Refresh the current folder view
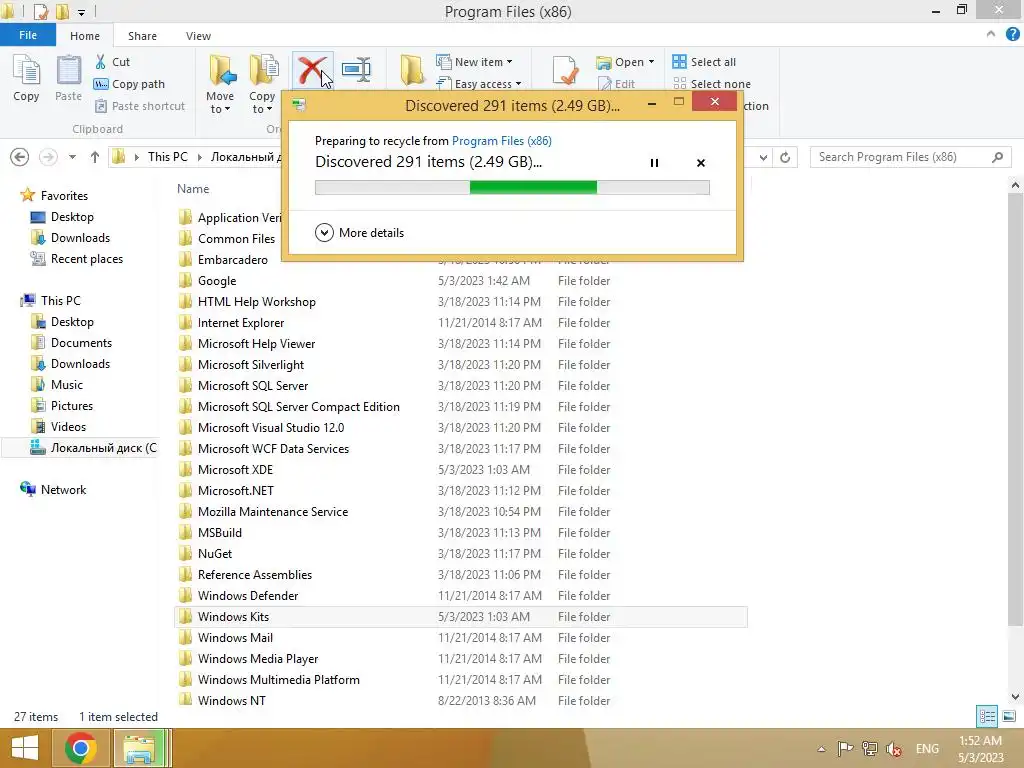1024x768 pixels. click(785, 157)
